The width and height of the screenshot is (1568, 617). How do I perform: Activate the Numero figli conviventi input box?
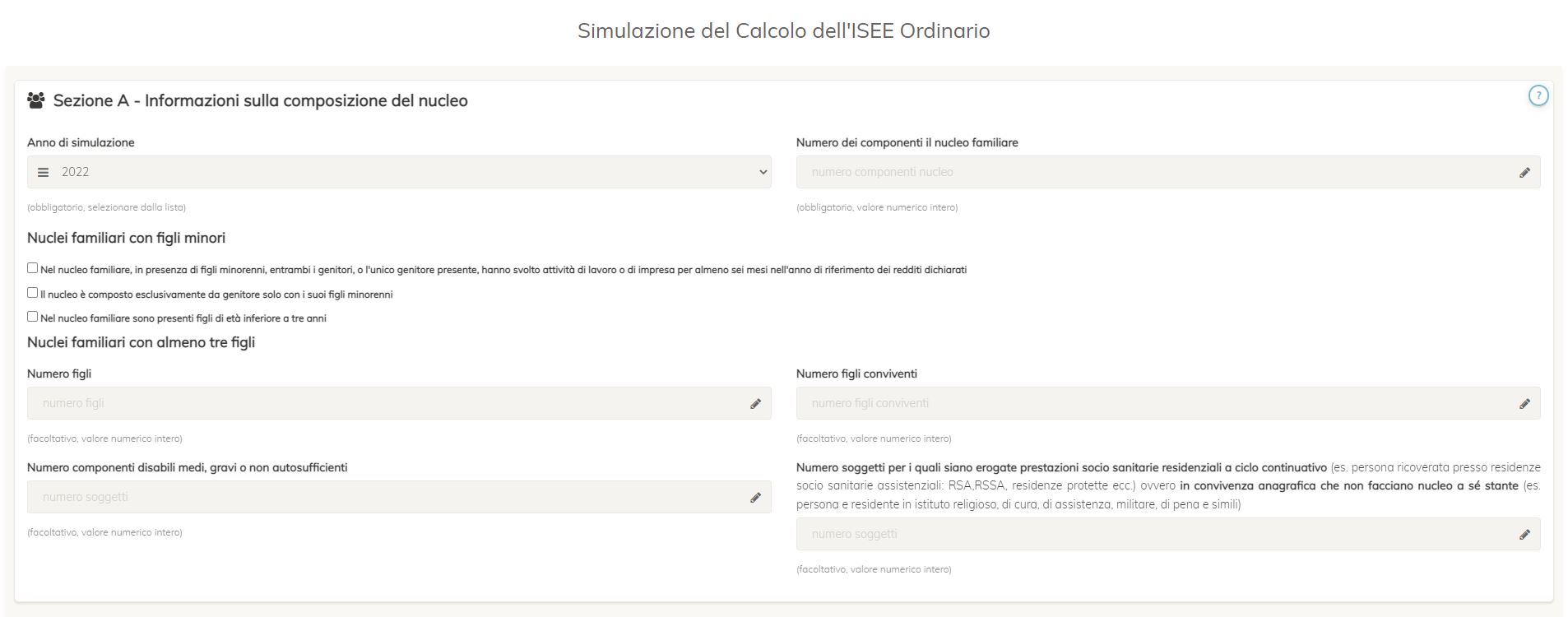(1168, 403)
